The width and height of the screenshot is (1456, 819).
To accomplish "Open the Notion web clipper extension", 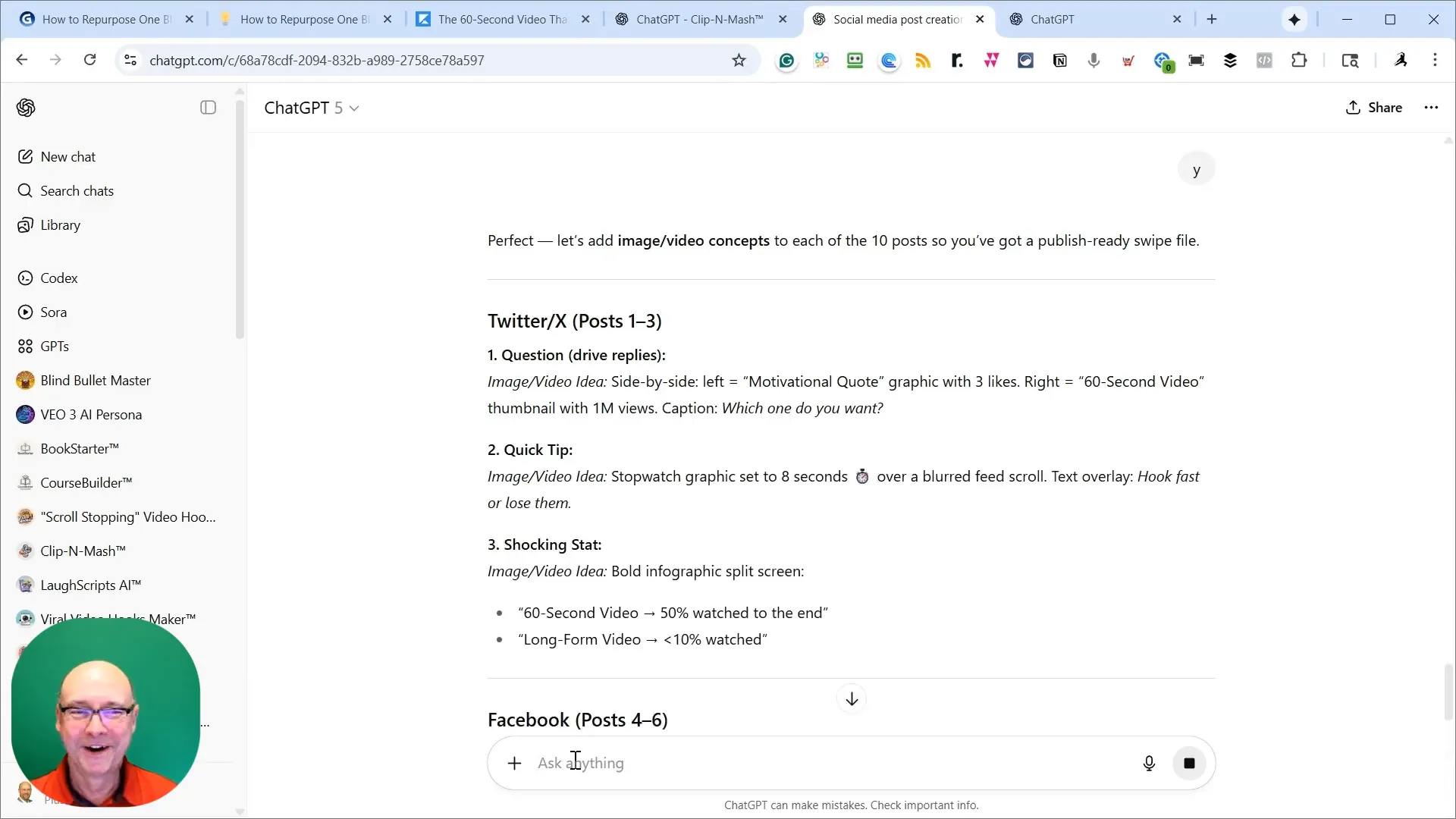I will click(1060, 61).
